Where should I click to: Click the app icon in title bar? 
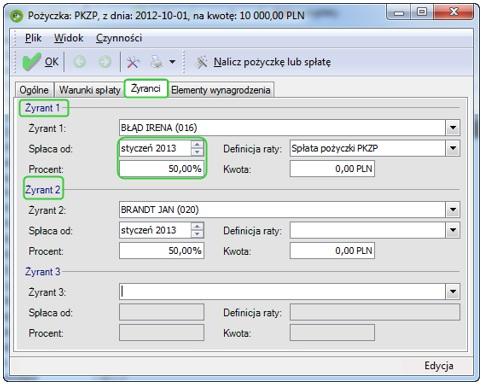(x=17, y=16)
